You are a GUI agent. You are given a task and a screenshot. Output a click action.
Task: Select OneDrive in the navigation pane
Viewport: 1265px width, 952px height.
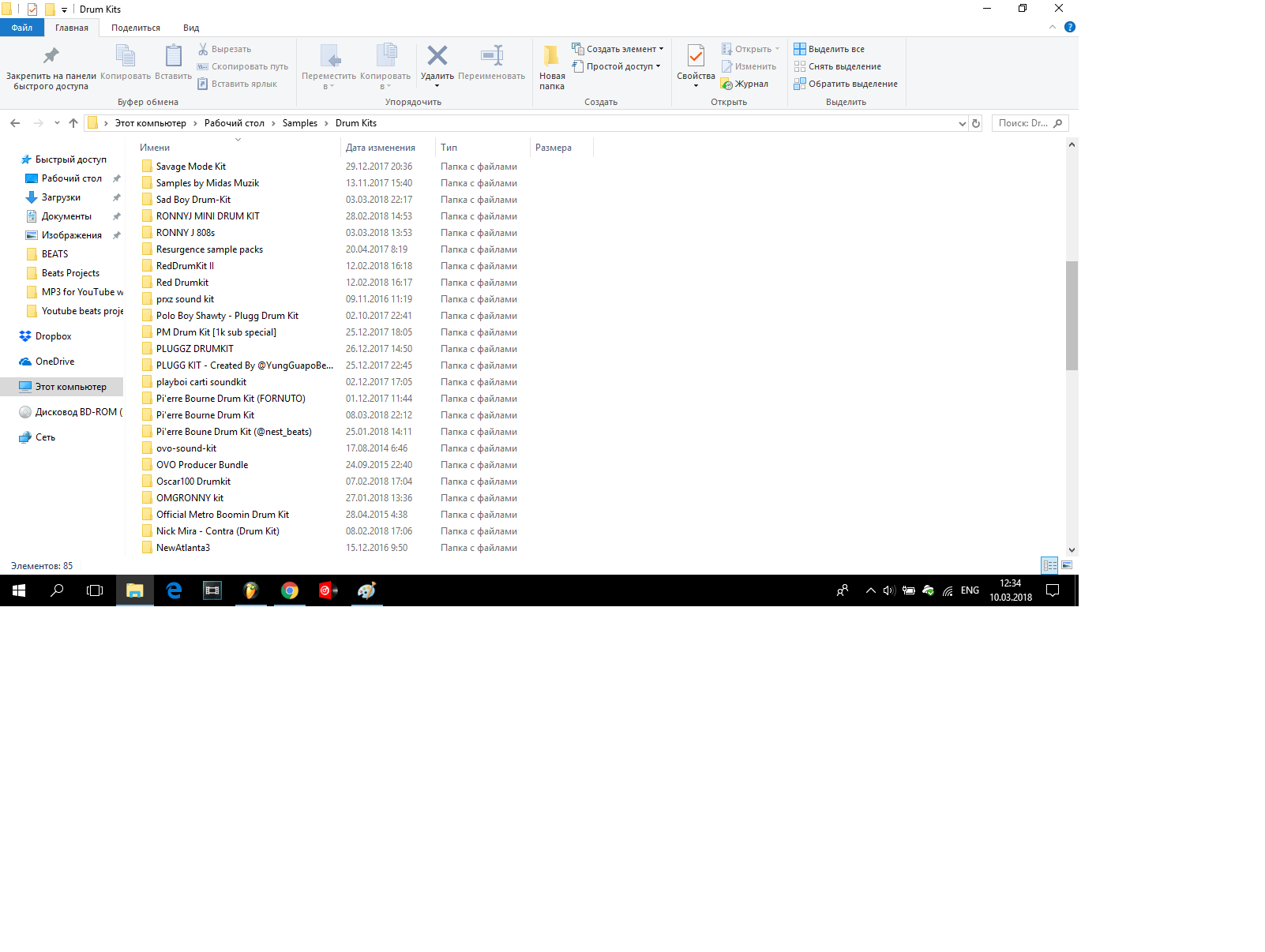(55, 362)
